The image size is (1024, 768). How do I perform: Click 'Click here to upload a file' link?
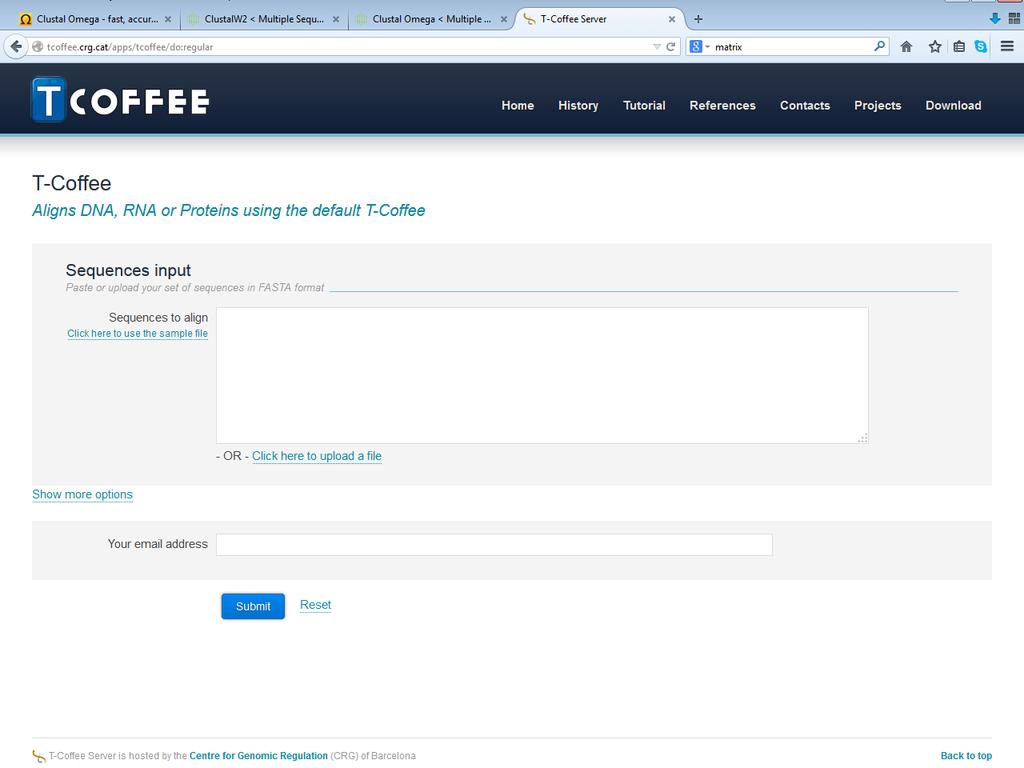point(317,456)
